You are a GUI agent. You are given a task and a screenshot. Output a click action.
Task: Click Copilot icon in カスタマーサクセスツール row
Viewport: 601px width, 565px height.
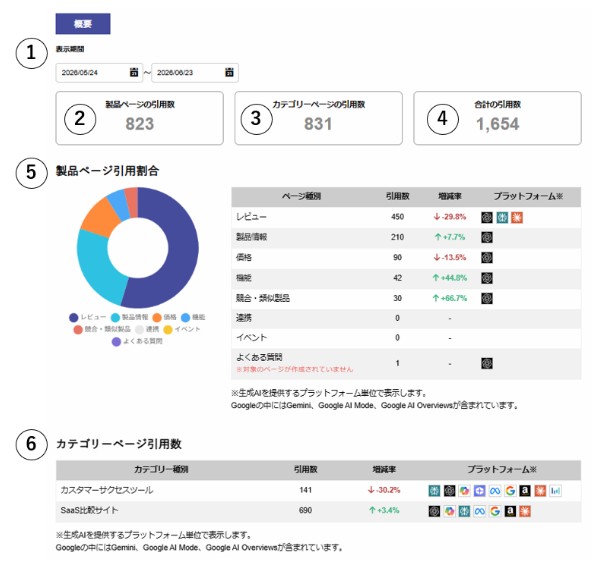click(x=465, y=491)
